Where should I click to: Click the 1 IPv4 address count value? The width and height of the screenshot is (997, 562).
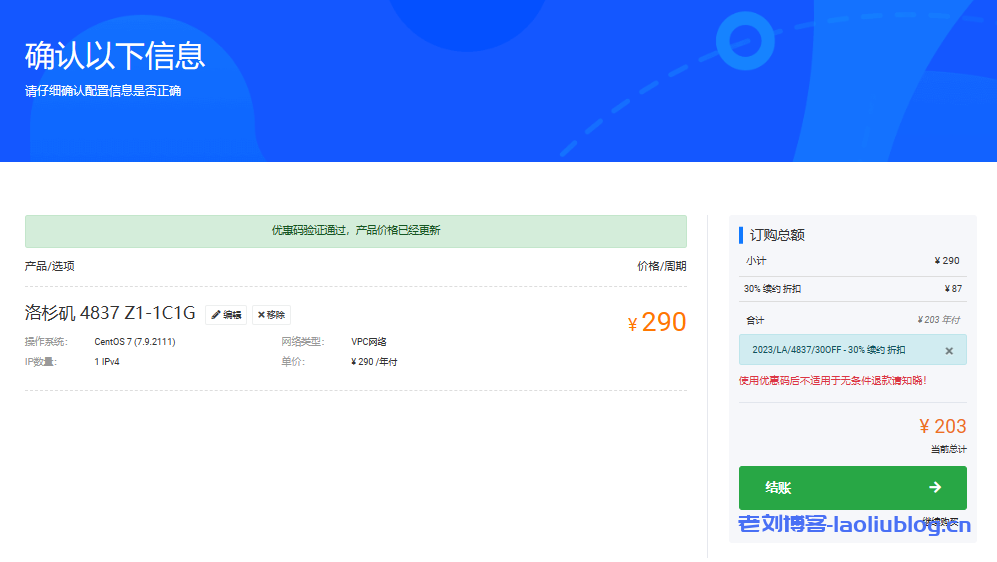pos(107,362)
